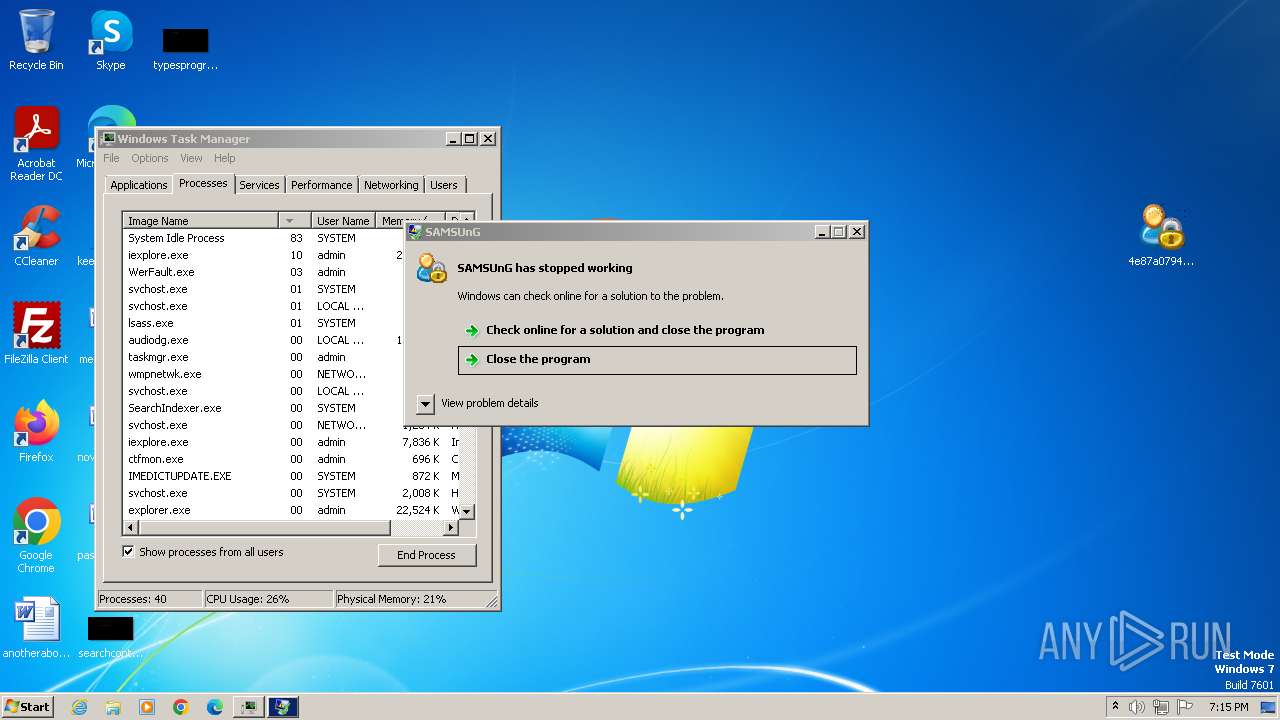Click the horizontal scrollbar left arrow

pos(130,527)
